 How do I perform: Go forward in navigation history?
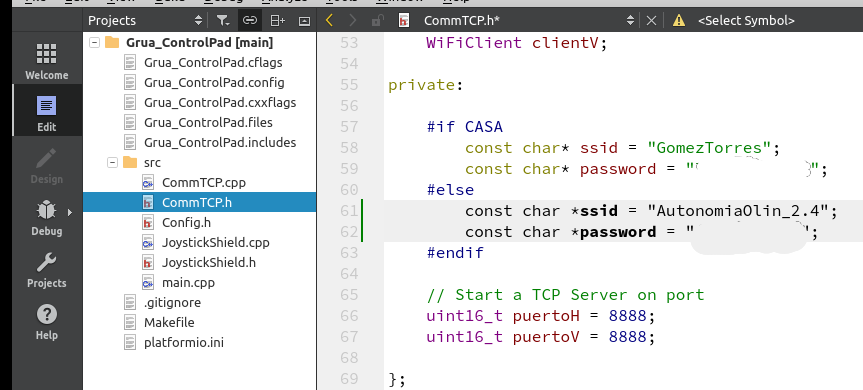pyautogui.click(x=353, y=21)
